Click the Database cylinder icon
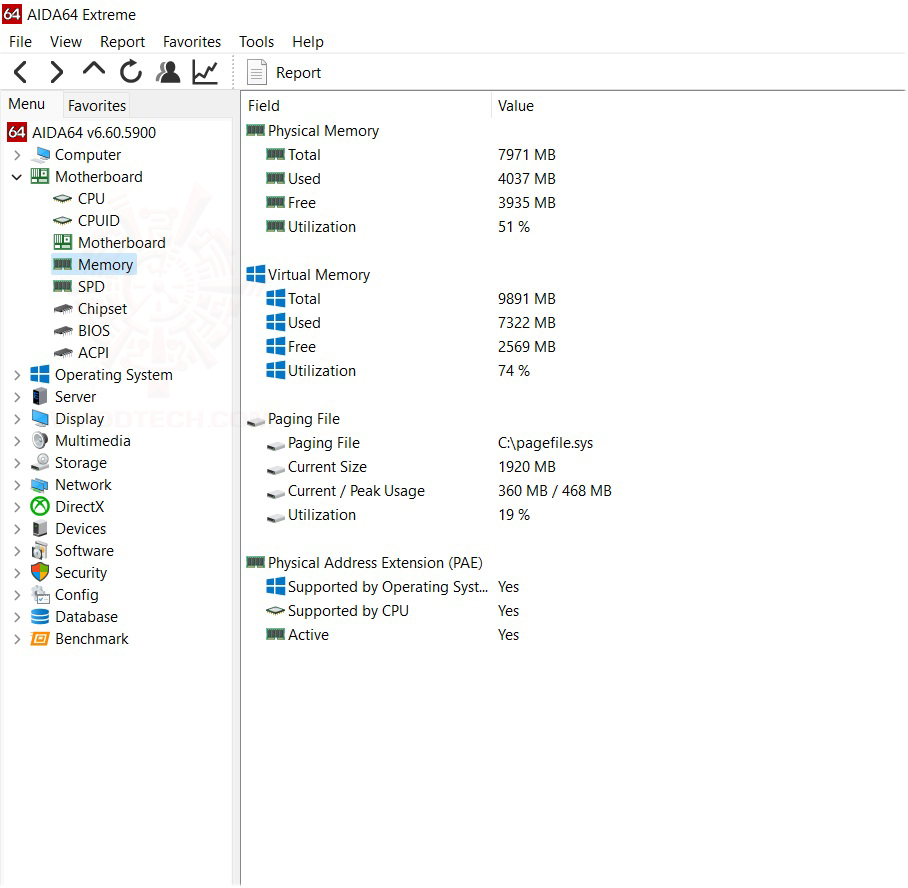Screen dimensions: 908x888 [40, 616]
